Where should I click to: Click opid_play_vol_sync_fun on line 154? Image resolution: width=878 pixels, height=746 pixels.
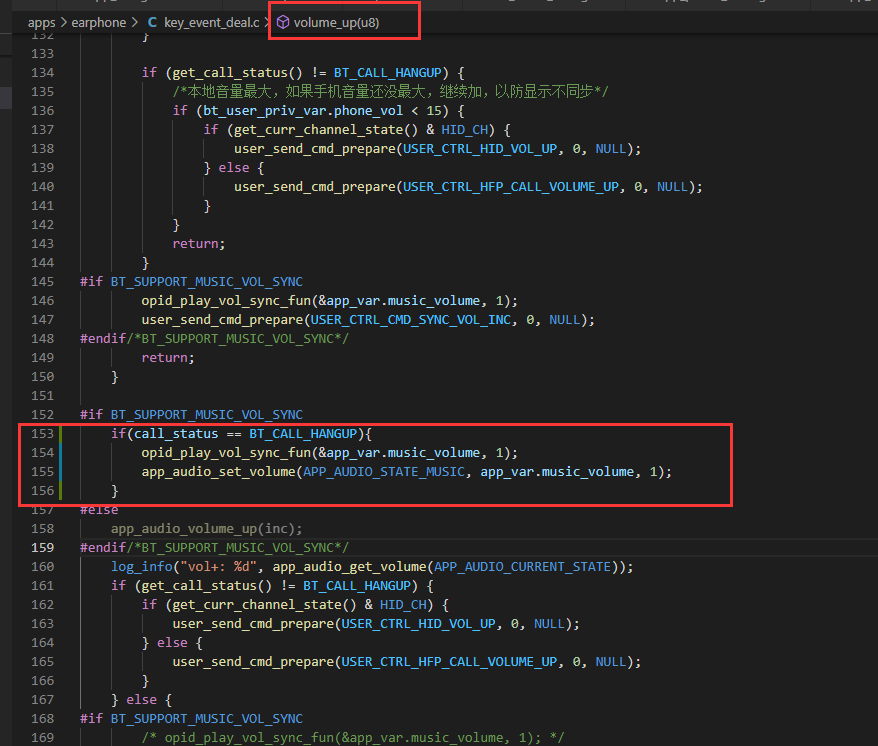226,453
